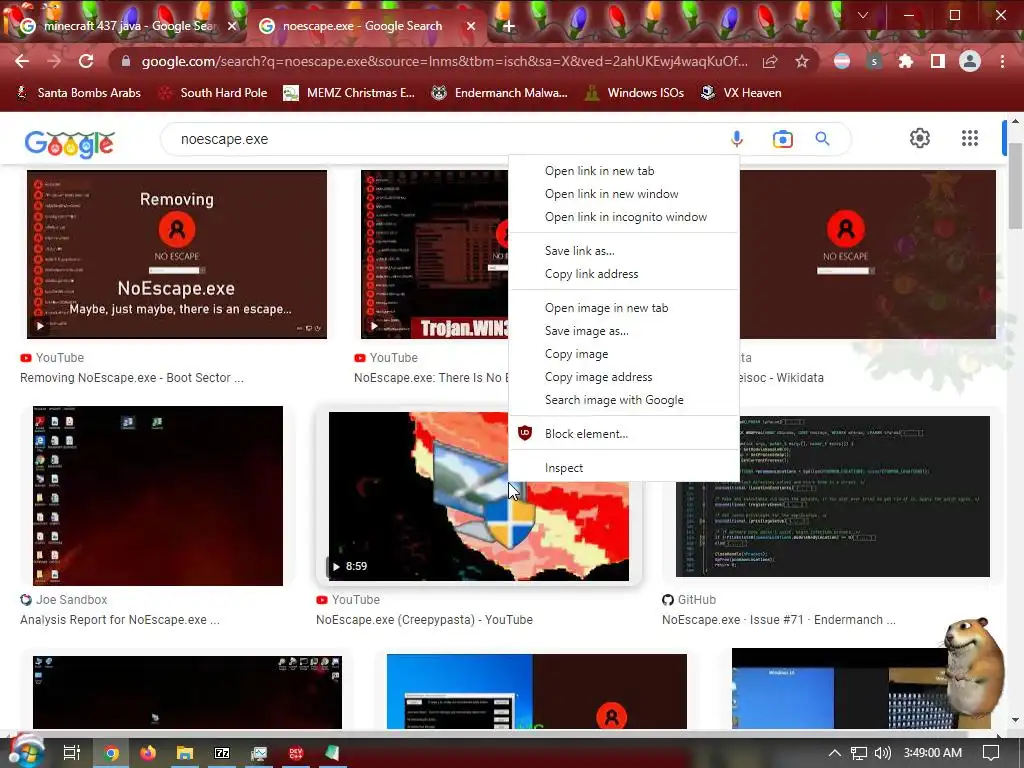Open the side panel icon
Viewport: 1024px width, 768px height.
tap(938, 61)
